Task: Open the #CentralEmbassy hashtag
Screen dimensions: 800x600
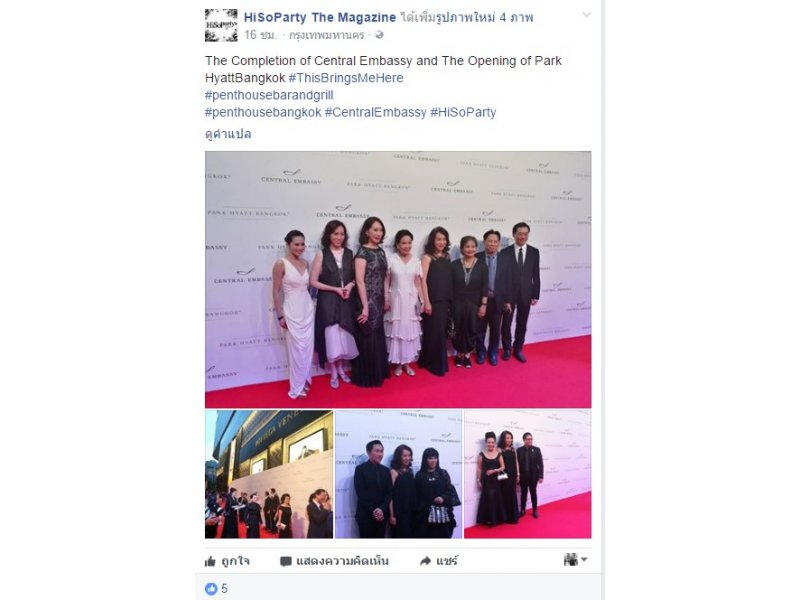Action: tap(376, 112)
